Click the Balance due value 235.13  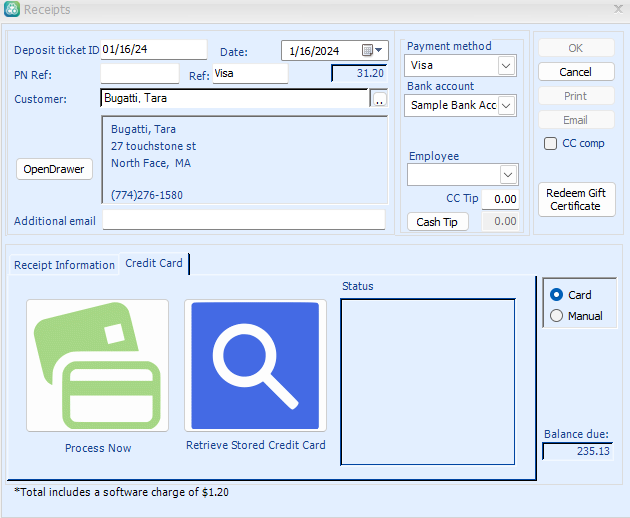coord(577,451)
